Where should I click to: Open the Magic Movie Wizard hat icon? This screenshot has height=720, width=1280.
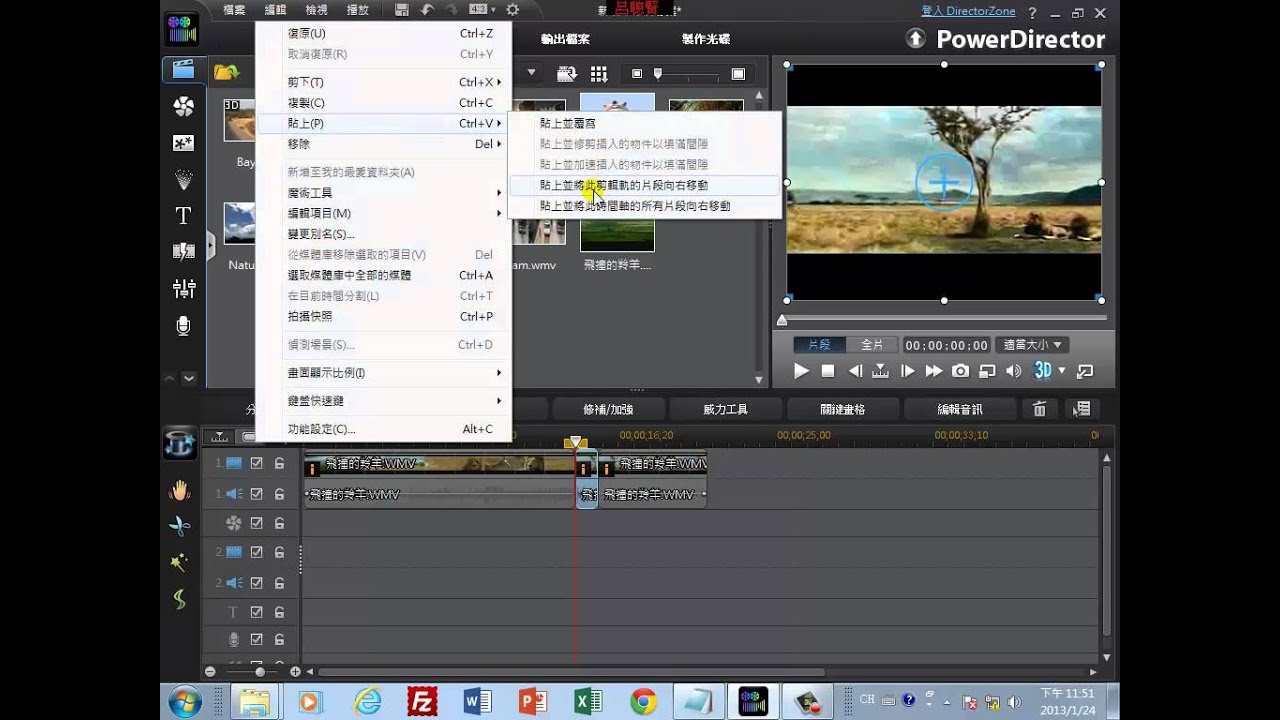coord(180,445)
